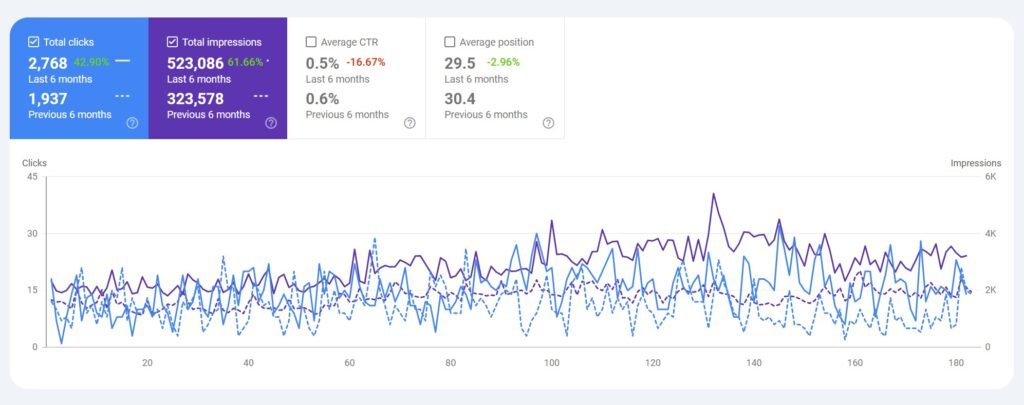1024x405 pixels.
Task: Select the 30.4 previous position value
Action: [460, 99]
